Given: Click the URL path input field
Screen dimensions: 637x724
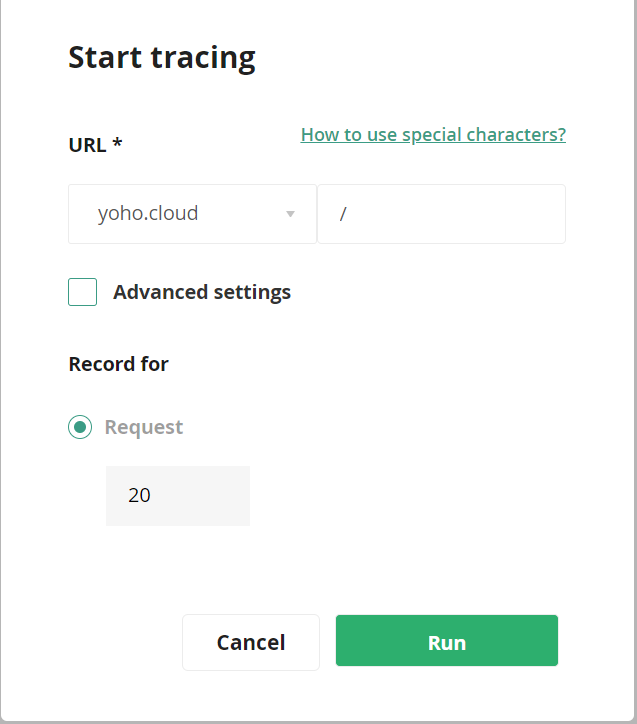Looking at the screenshot, I should click(x=441, y=214).
